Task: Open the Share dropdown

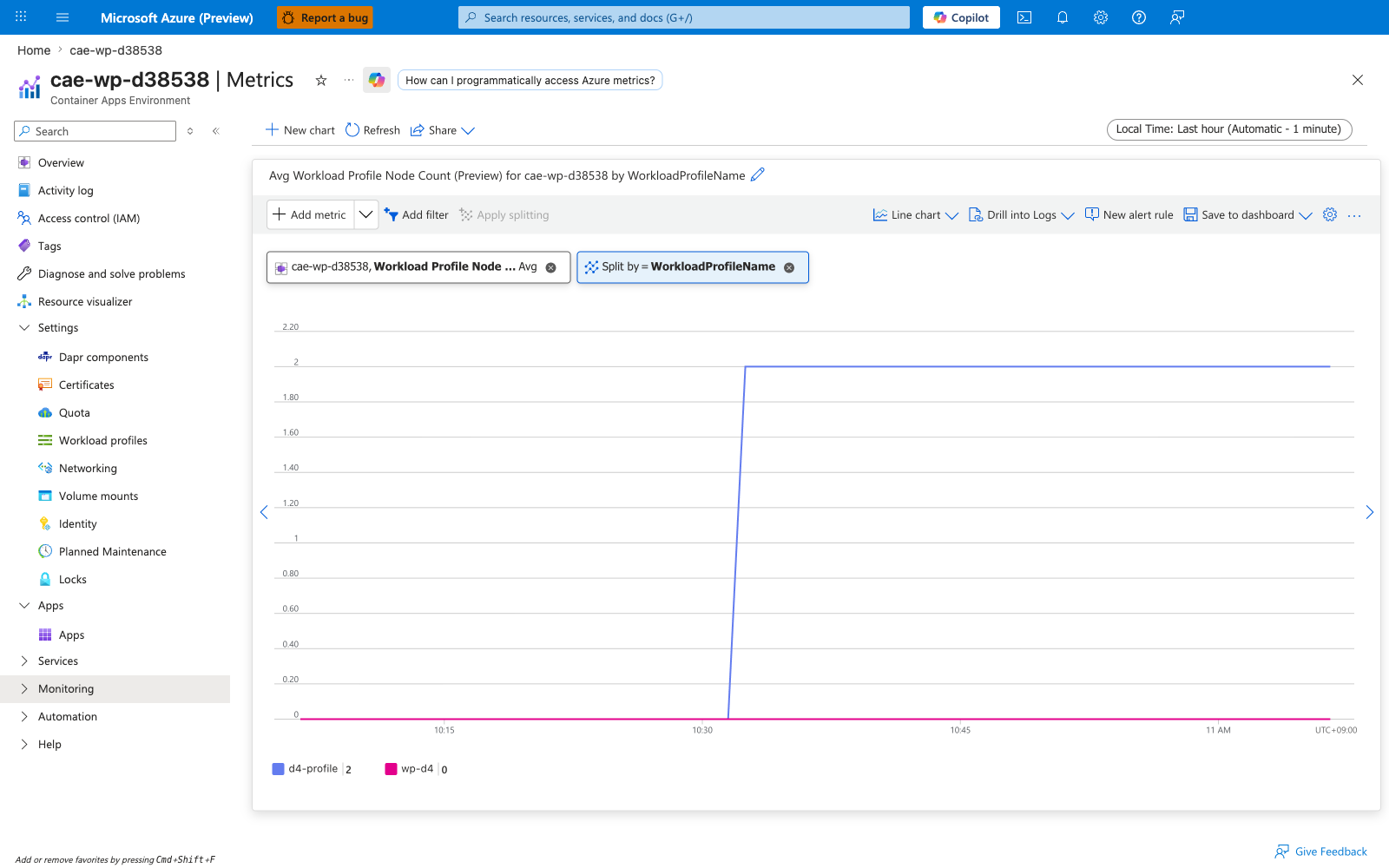Action: (x=443, y=130)
